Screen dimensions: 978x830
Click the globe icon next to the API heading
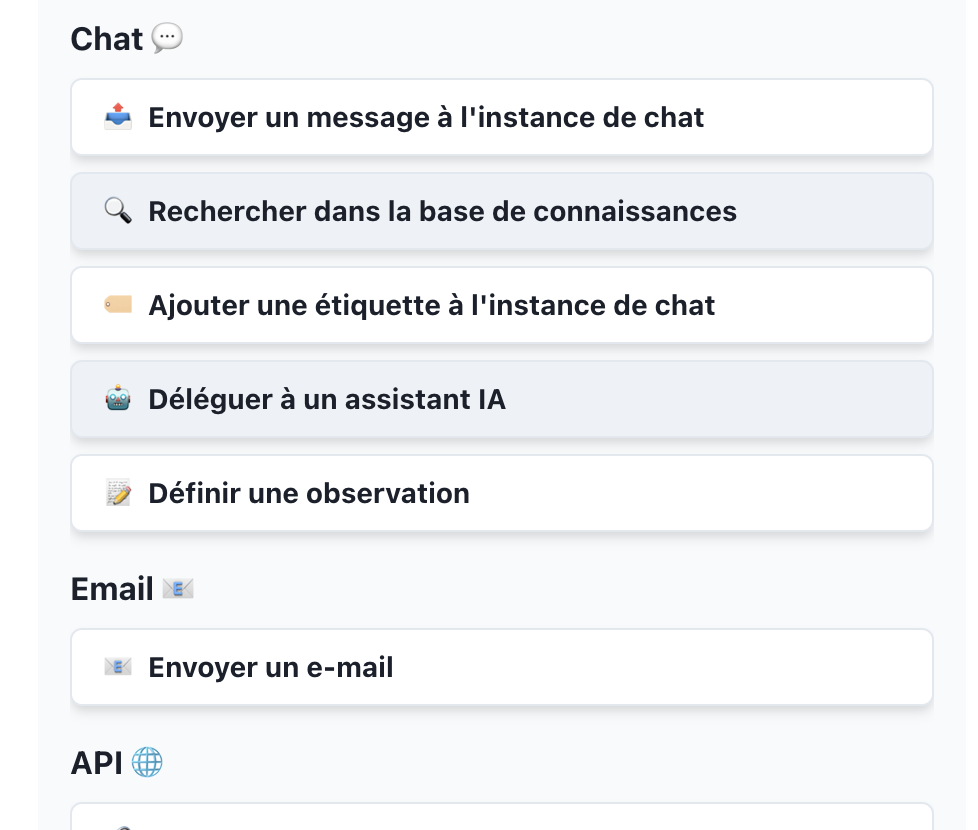pos(147,764)
